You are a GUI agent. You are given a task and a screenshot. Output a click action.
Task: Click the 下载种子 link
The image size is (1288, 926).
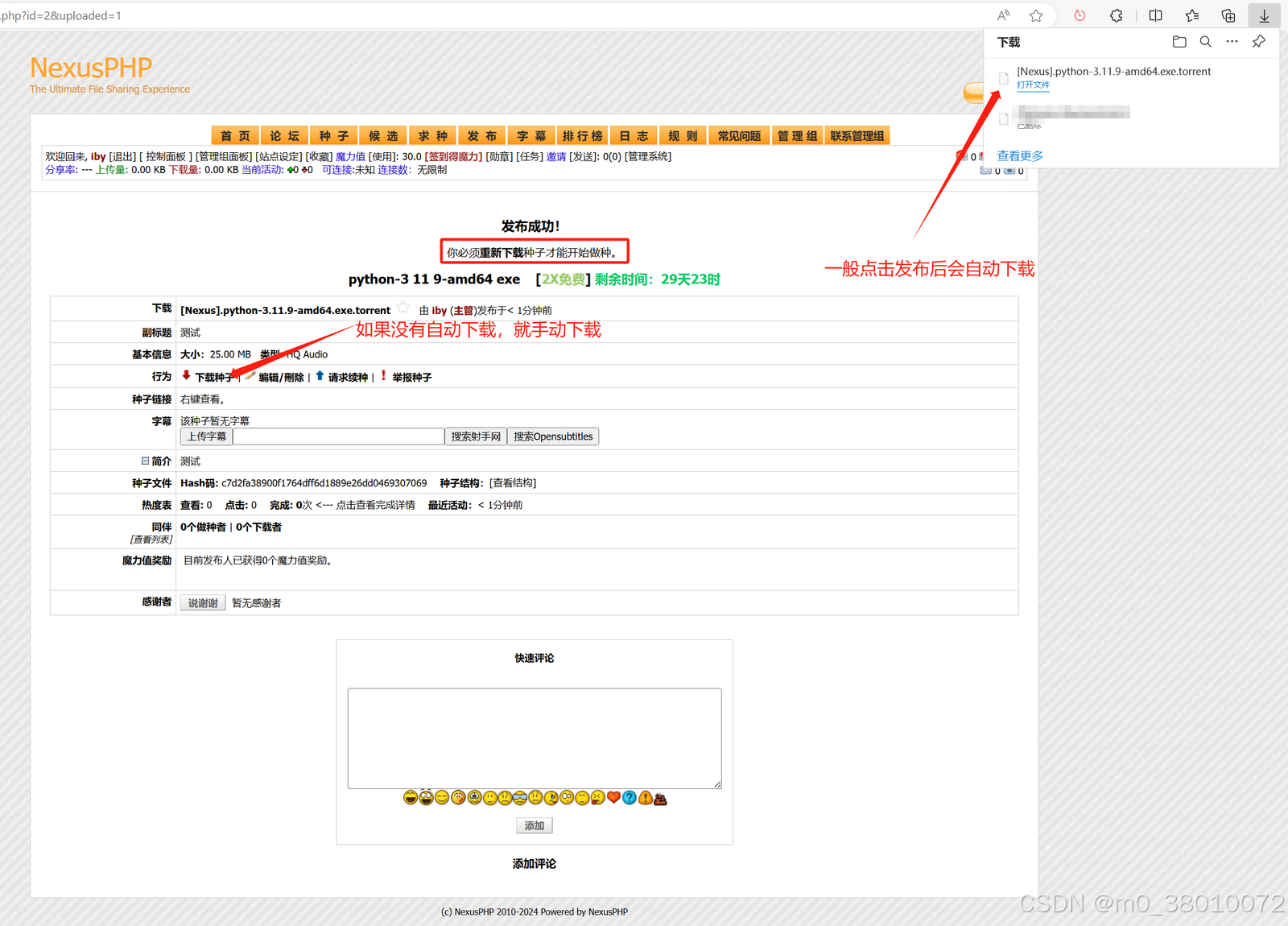(x=216, y=377)
